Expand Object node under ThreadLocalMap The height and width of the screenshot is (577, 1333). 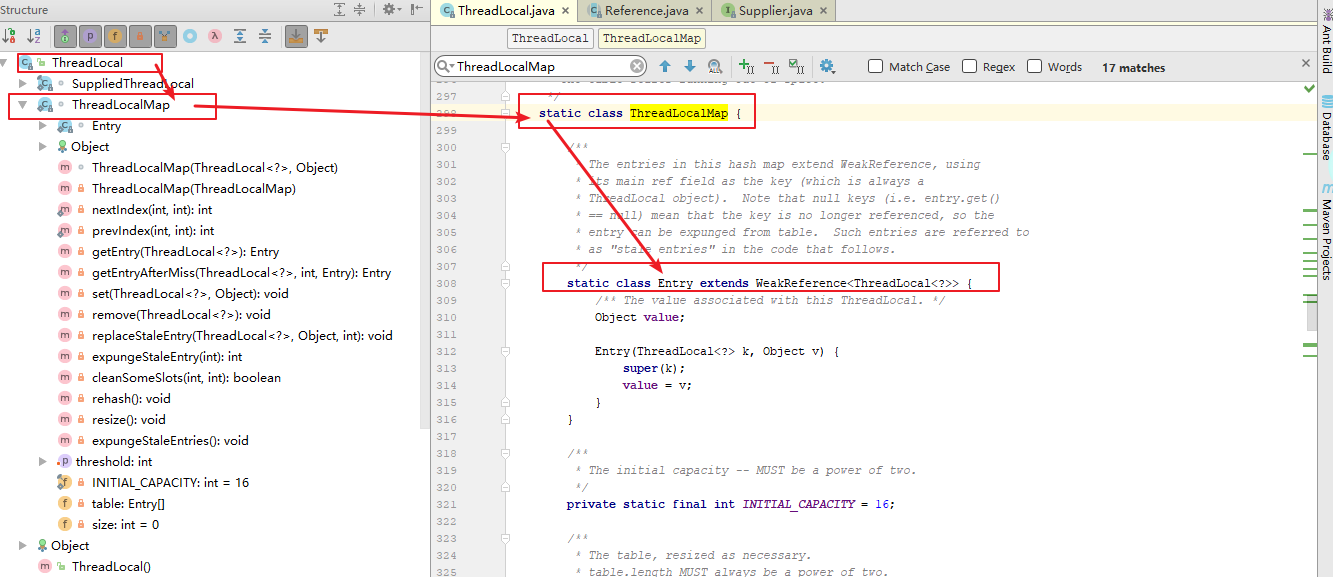click(x=43, y=146)
